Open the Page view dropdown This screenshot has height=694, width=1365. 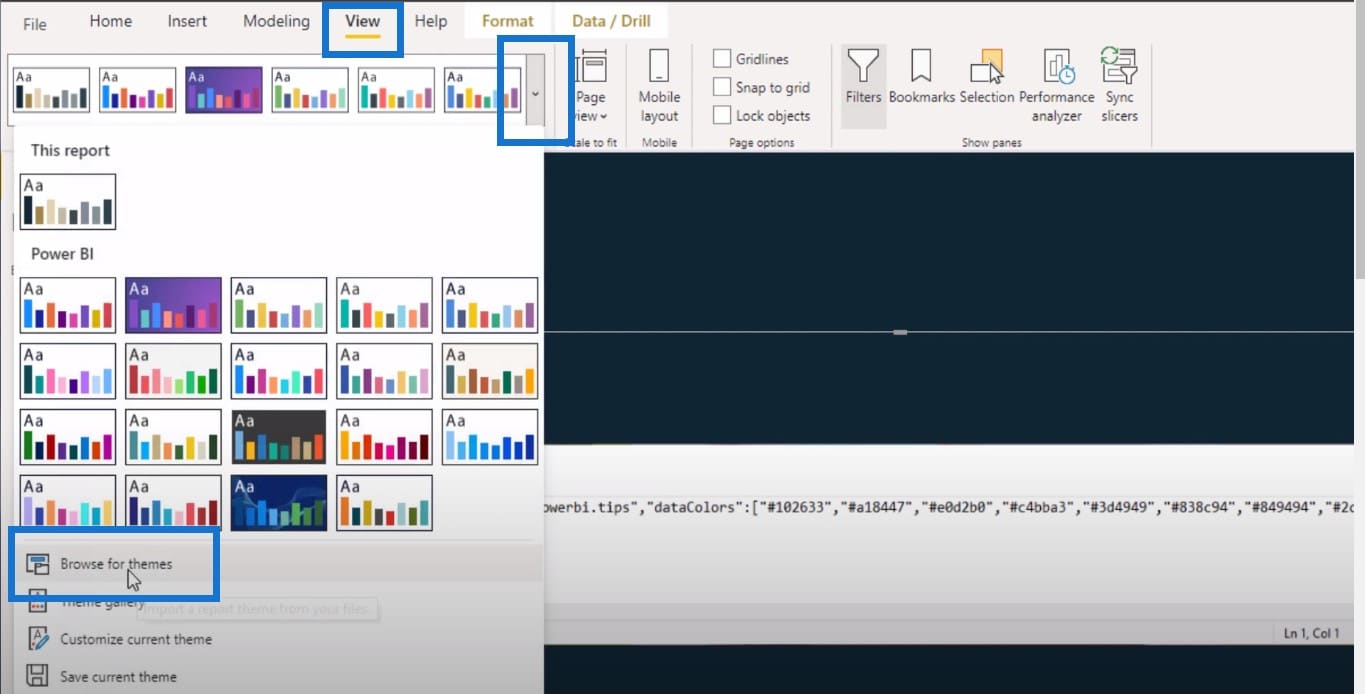tap(590, 87)
